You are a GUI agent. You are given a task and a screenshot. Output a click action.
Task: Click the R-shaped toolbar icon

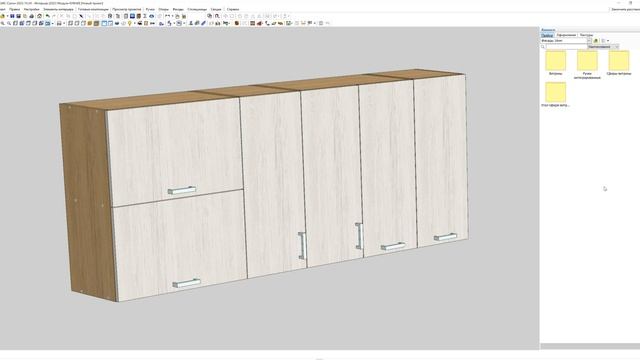[x=110, y=16]
